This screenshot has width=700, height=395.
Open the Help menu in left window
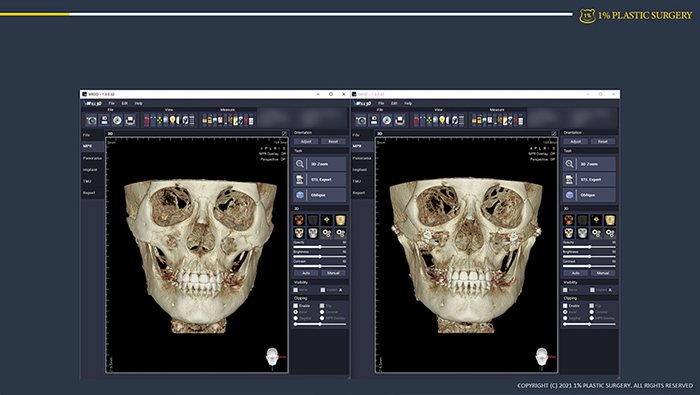click(138, 104)
